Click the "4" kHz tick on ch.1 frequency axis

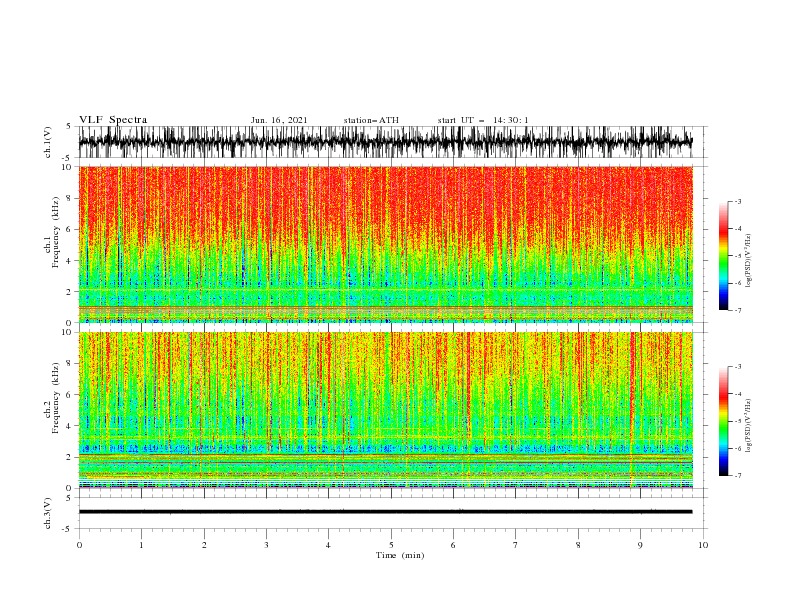tap(69, 261)
